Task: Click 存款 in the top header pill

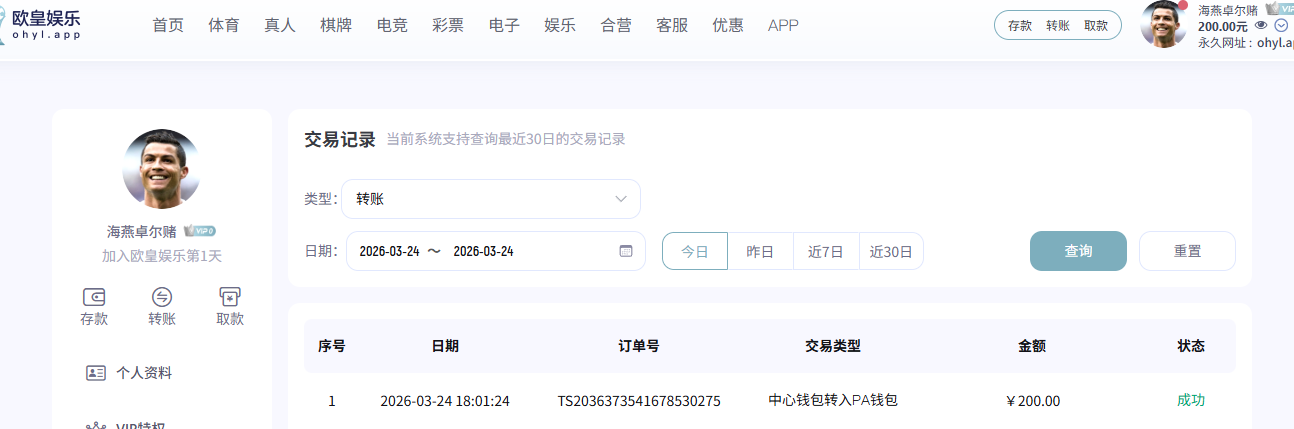Action: point(1020,26)
